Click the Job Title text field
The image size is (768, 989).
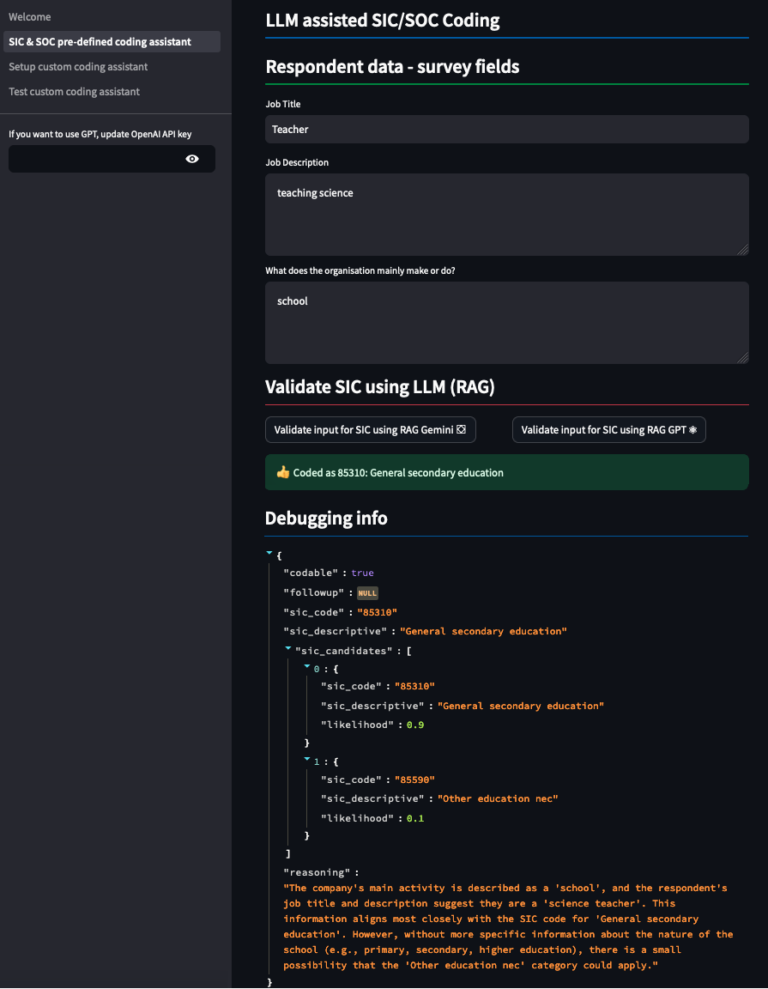pyautogui.click(x=506, y=129)
